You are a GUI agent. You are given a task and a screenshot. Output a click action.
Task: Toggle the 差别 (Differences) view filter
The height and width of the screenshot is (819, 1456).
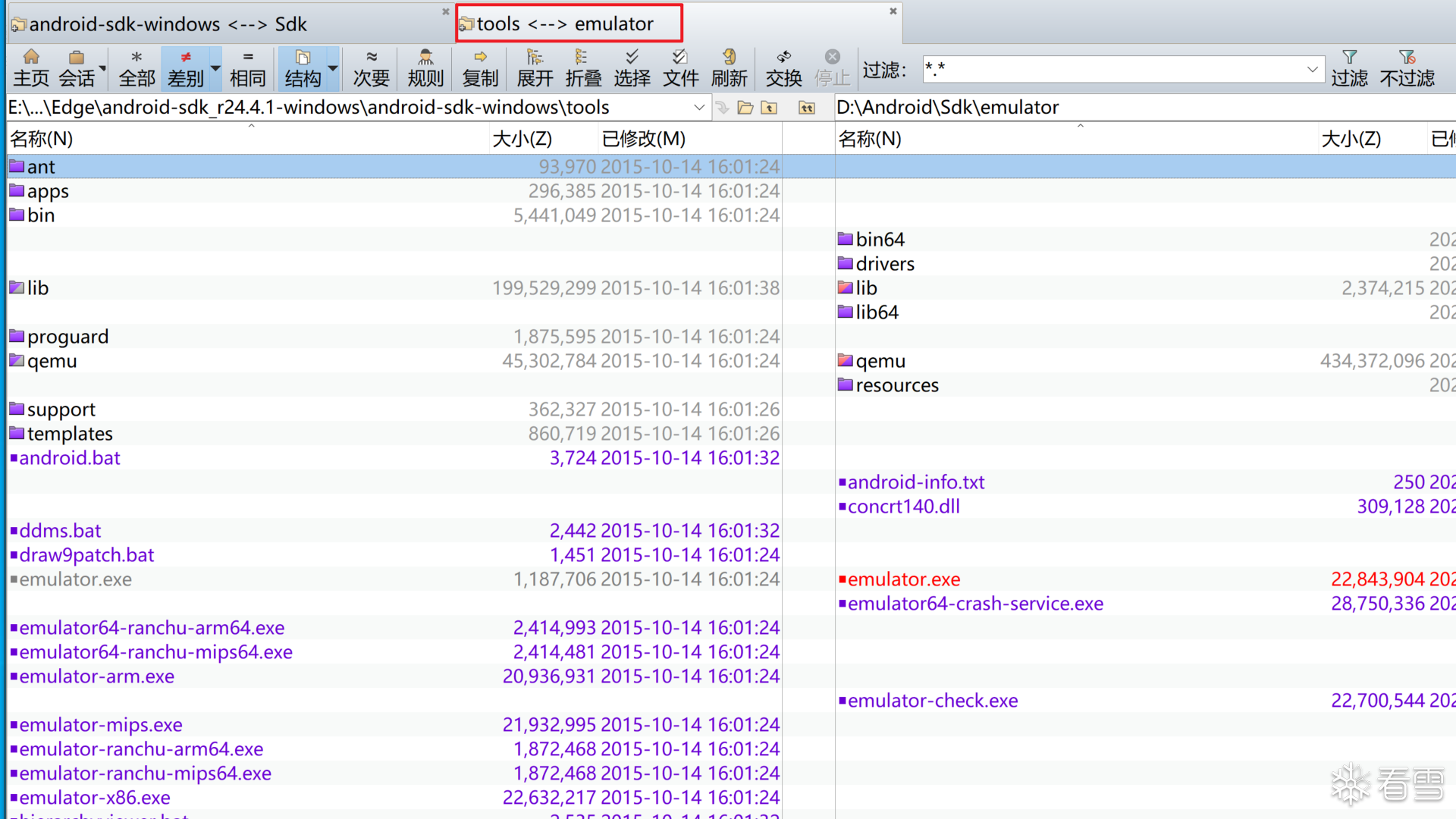(x=186, y=67)
